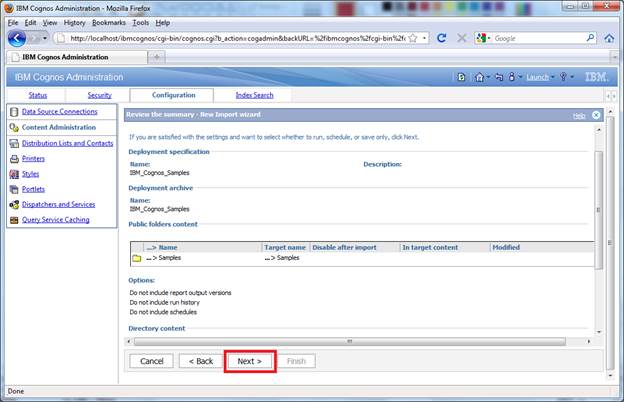This screenshot has height=402, width=624.
Task: Click the Help link in wizard header
Action: (579, 115)
